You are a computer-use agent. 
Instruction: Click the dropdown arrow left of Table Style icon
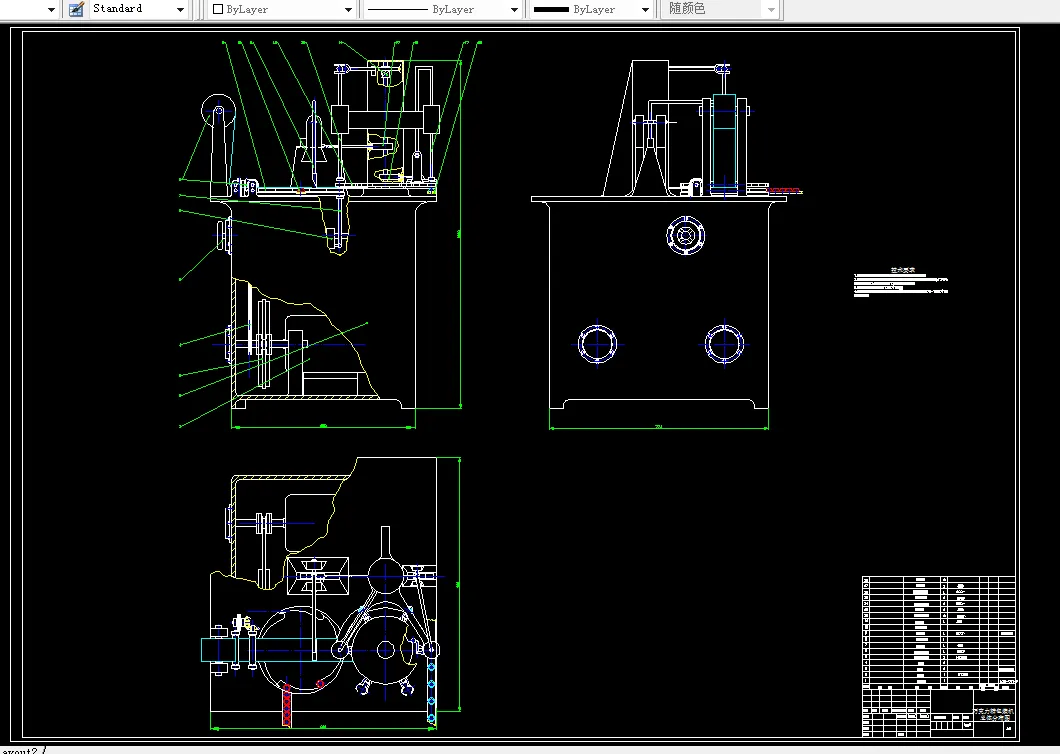pyautogui.click(x=51, y=9)
